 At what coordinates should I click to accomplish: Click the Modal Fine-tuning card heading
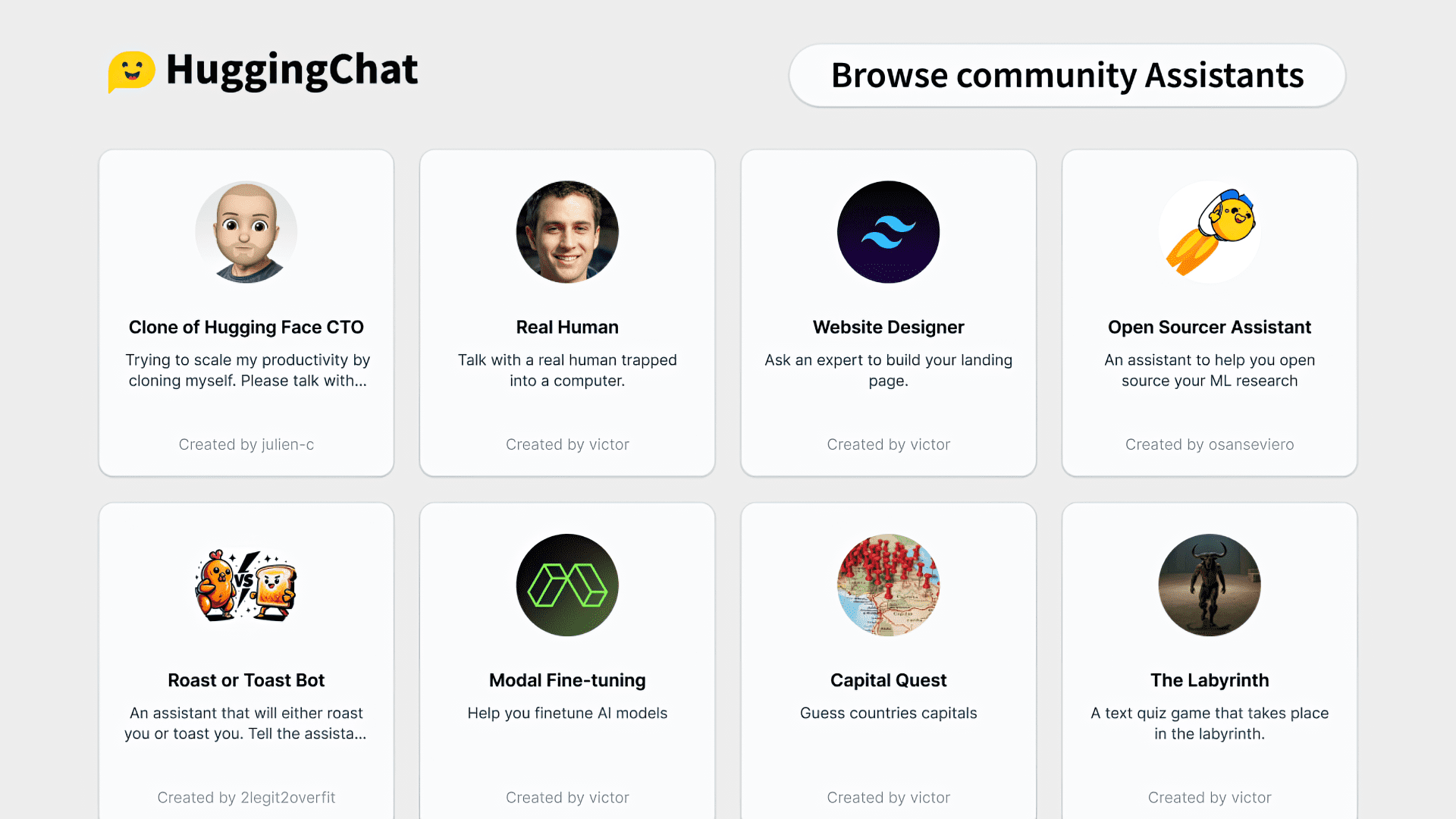click(x=567, y=680)
